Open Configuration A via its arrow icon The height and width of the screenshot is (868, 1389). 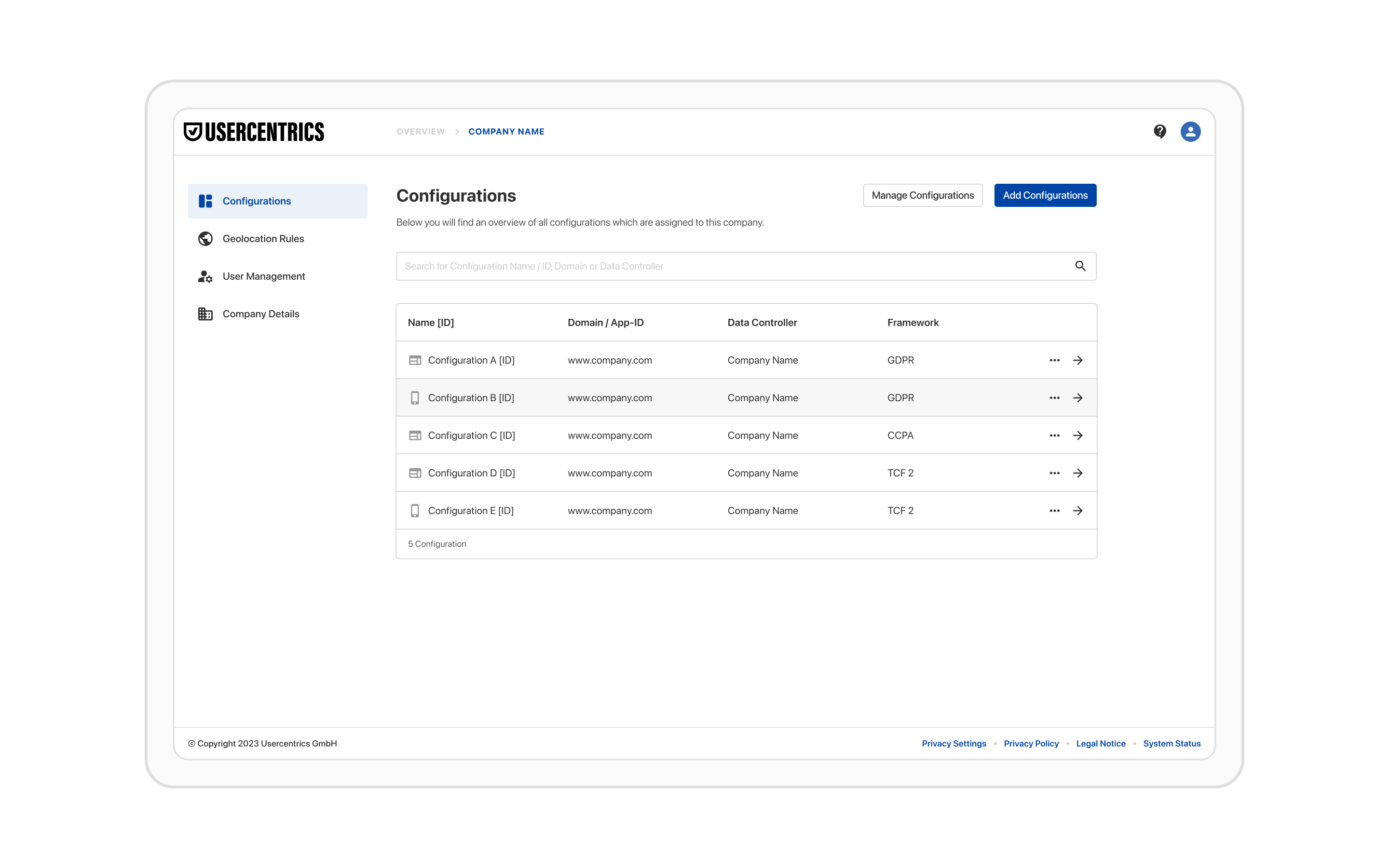1077,360
